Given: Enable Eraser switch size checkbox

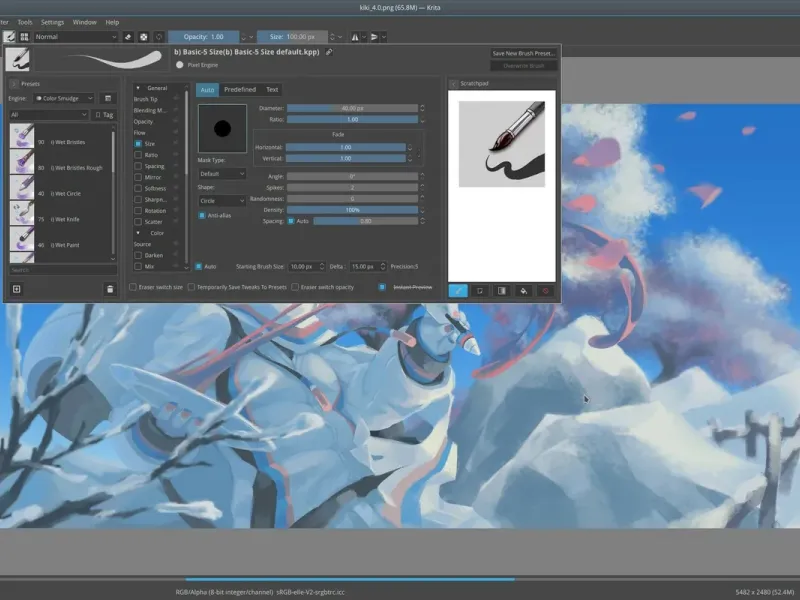Looking at the screenshot, I should point(134,287).
